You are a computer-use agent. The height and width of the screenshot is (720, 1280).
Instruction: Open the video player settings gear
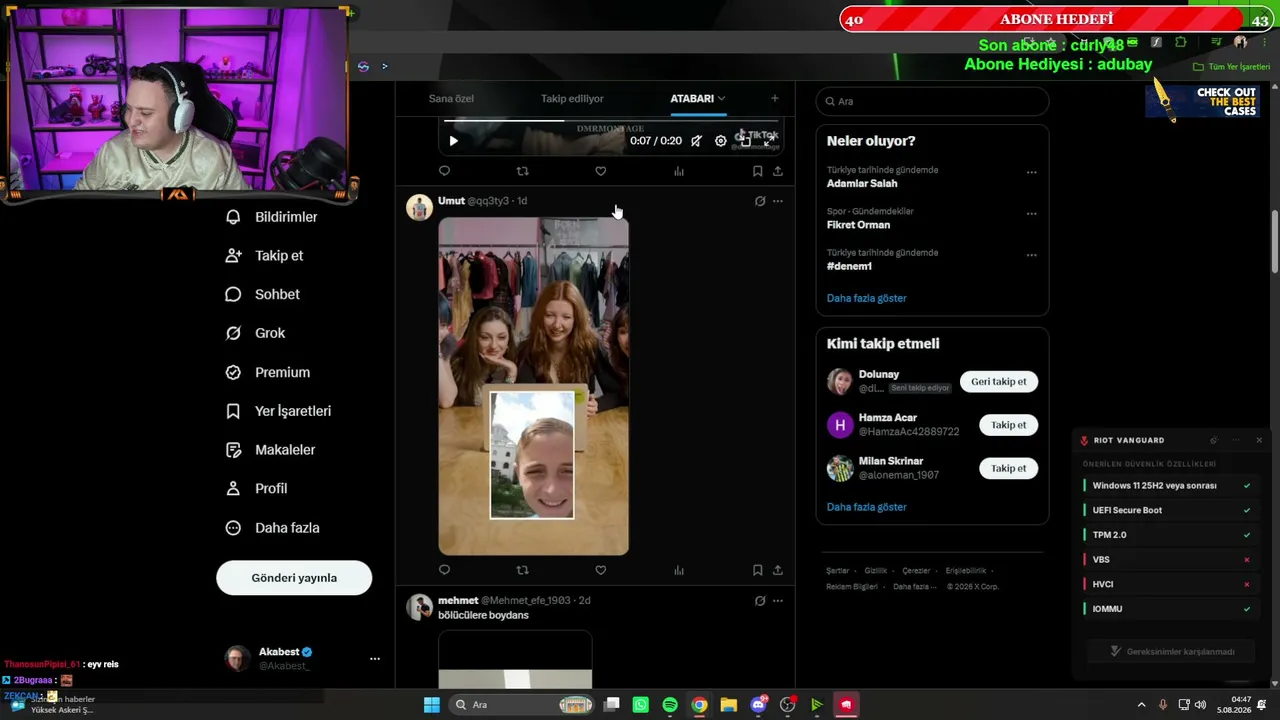point(720,141)
